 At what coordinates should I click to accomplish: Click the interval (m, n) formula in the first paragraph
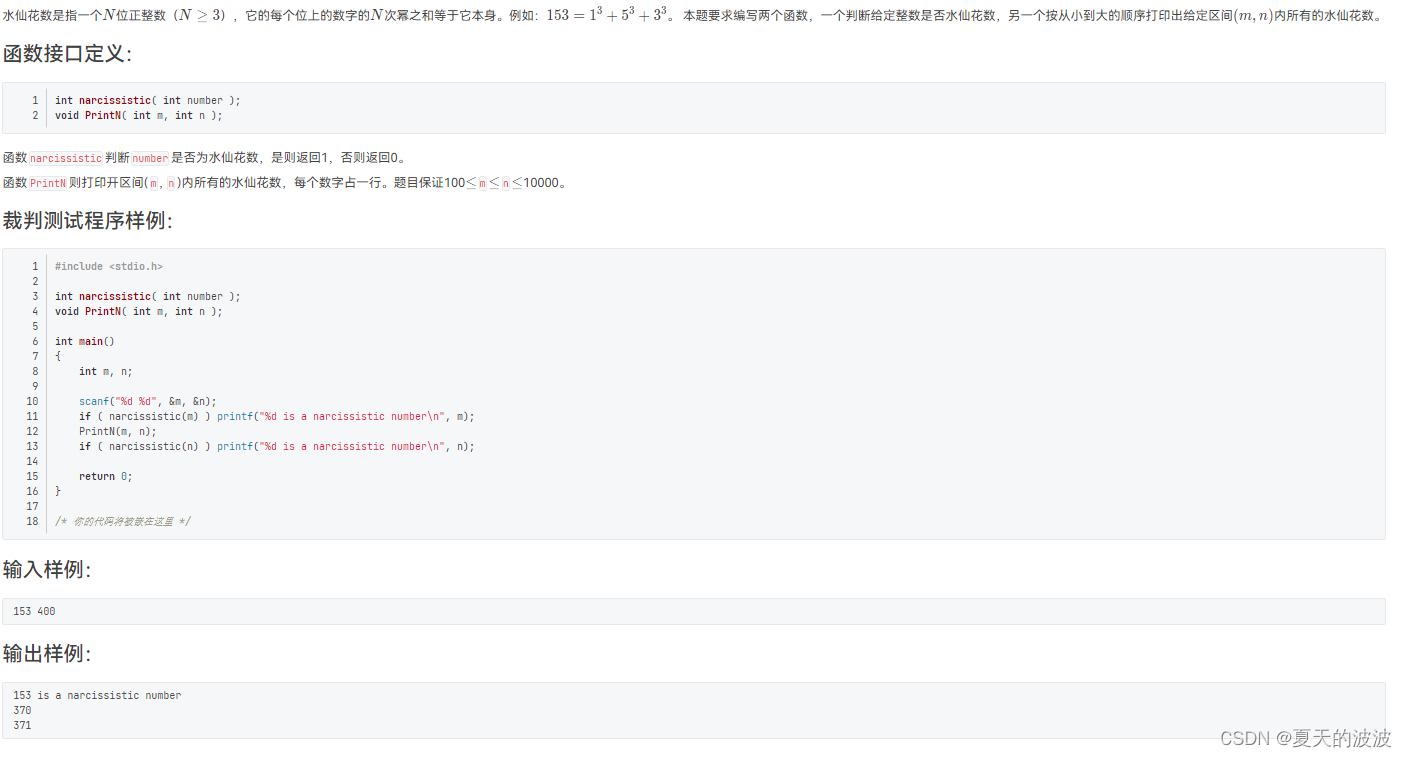coord(1254,16)
